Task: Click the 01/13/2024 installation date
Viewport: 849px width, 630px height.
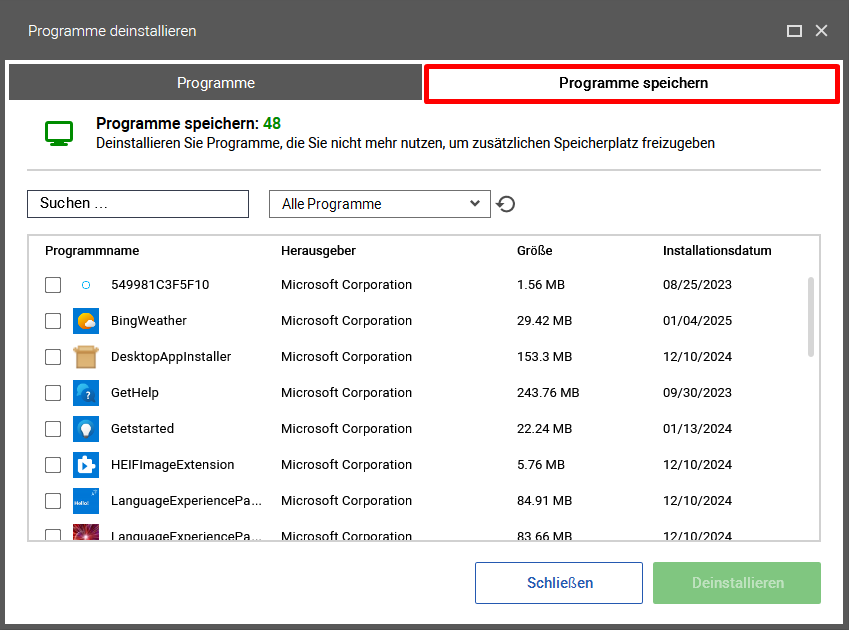Action: (697, 429)
